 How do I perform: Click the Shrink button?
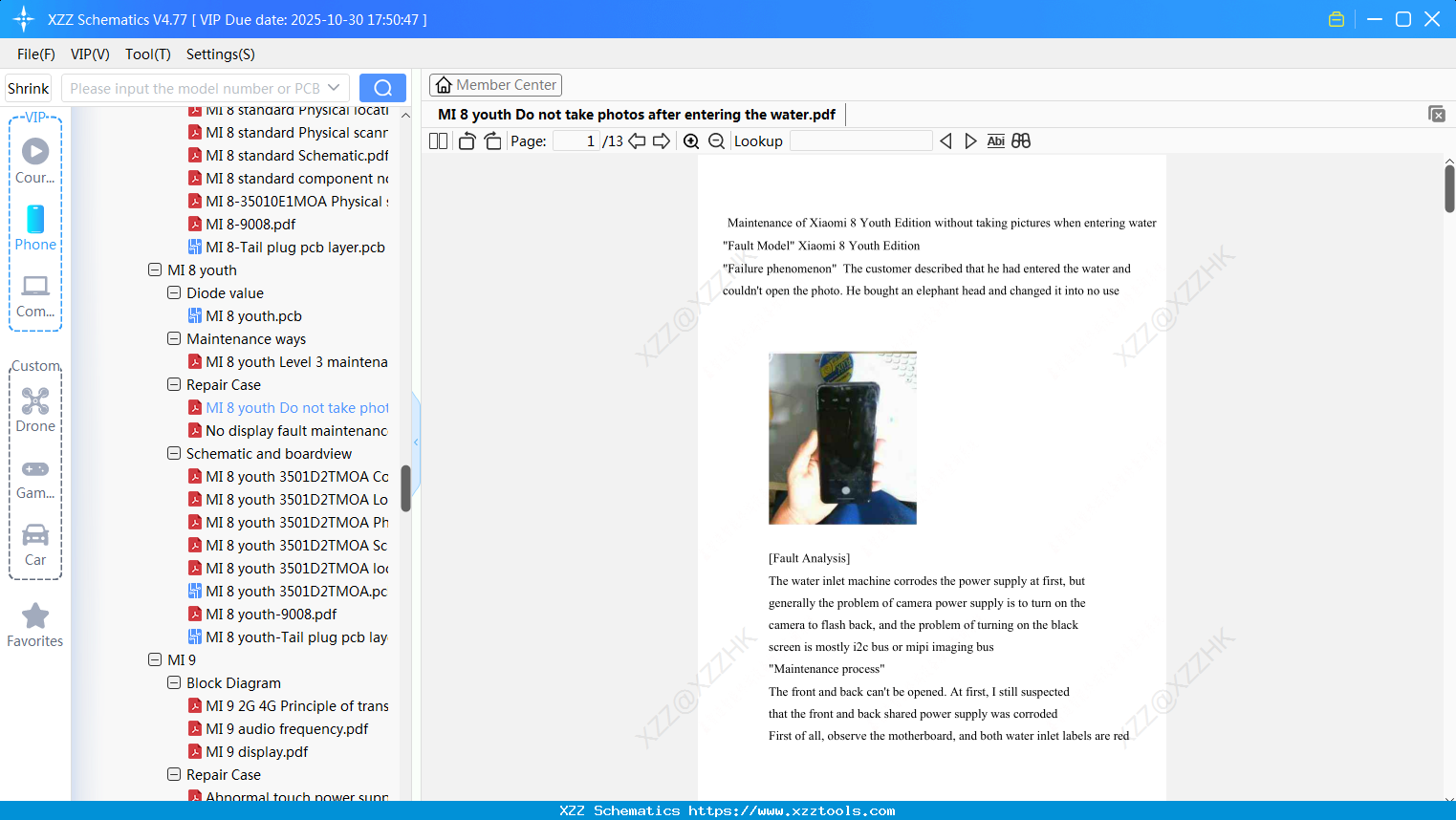click(29, 88)
